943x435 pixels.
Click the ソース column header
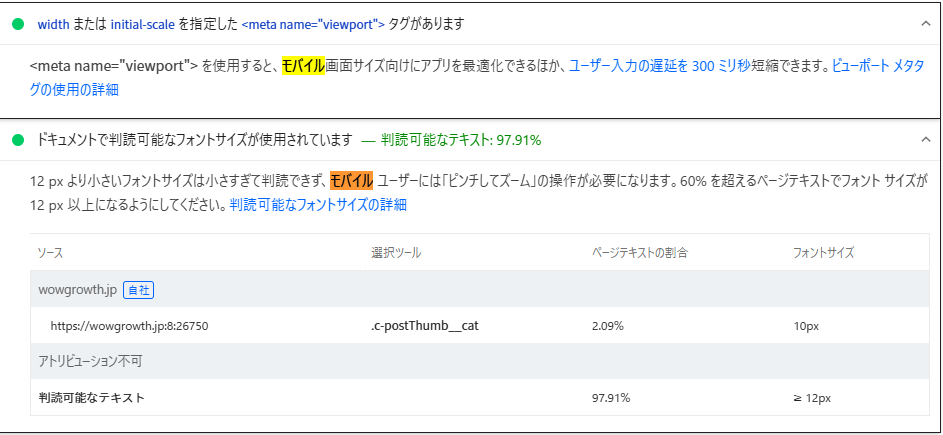pyautogui.click(x=50, y=253)
